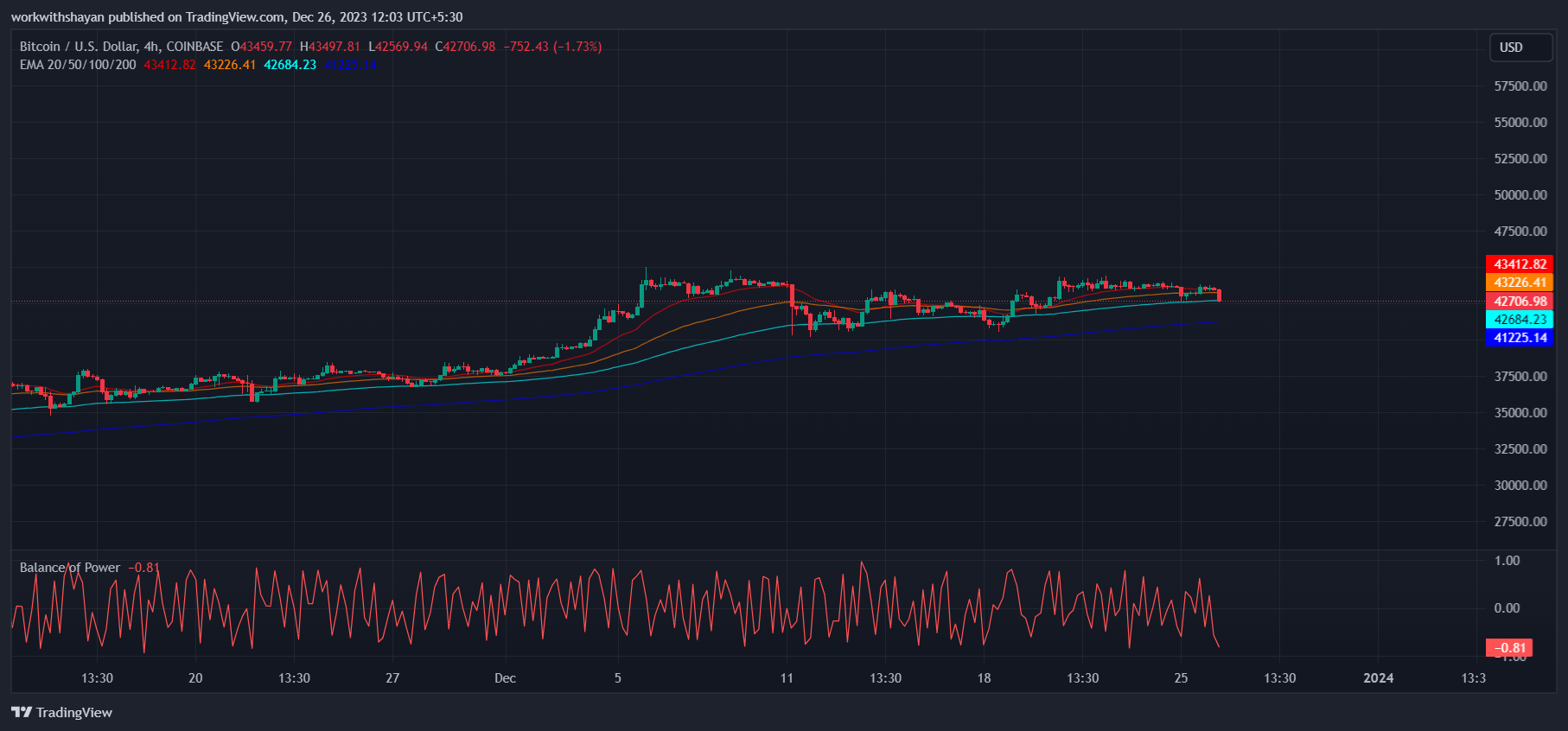Open the USD currency selector
Screen dimensions: 1568x731
point(1520,48)
